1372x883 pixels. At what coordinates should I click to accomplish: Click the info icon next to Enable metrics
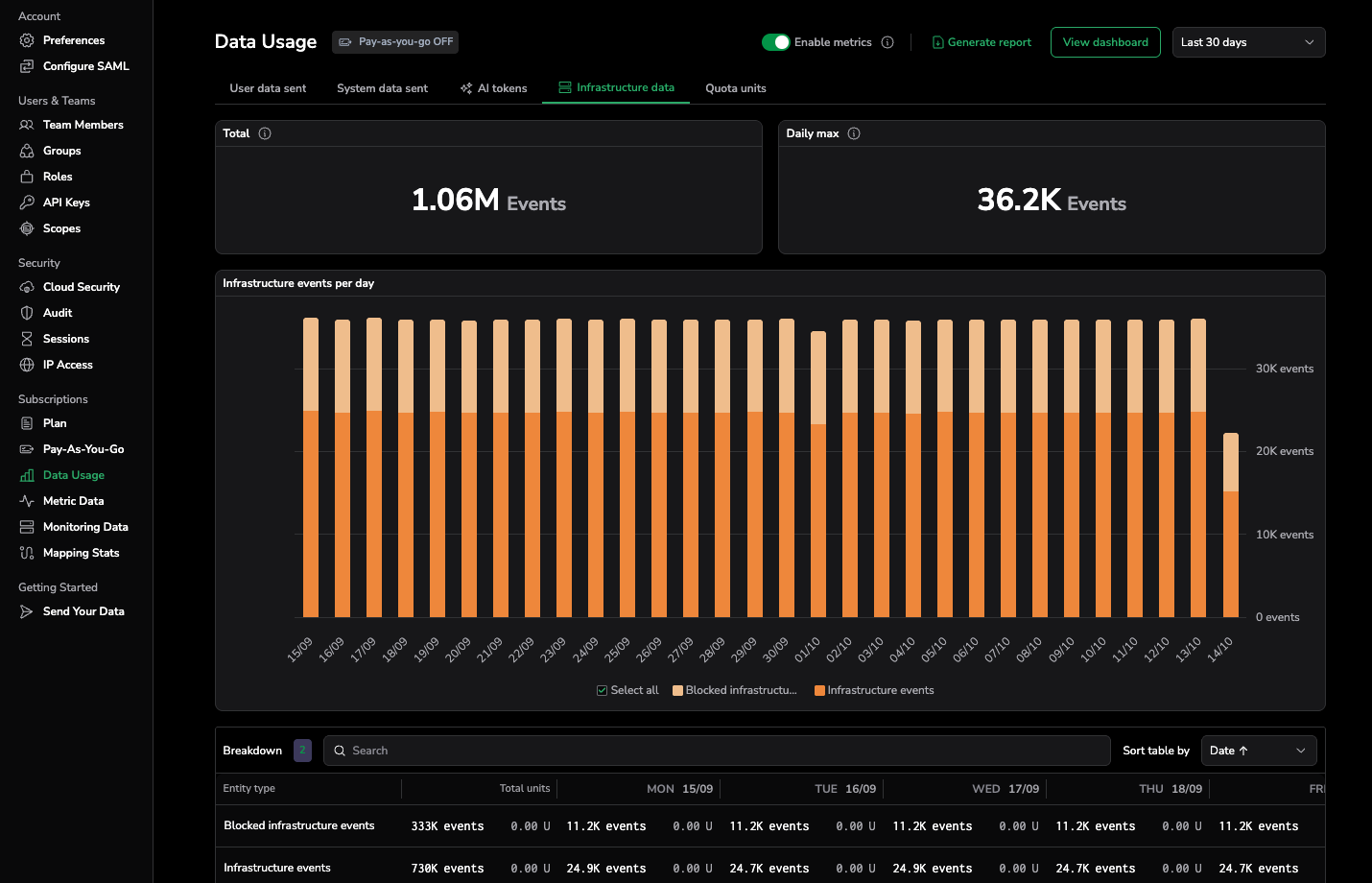point(887,42)
